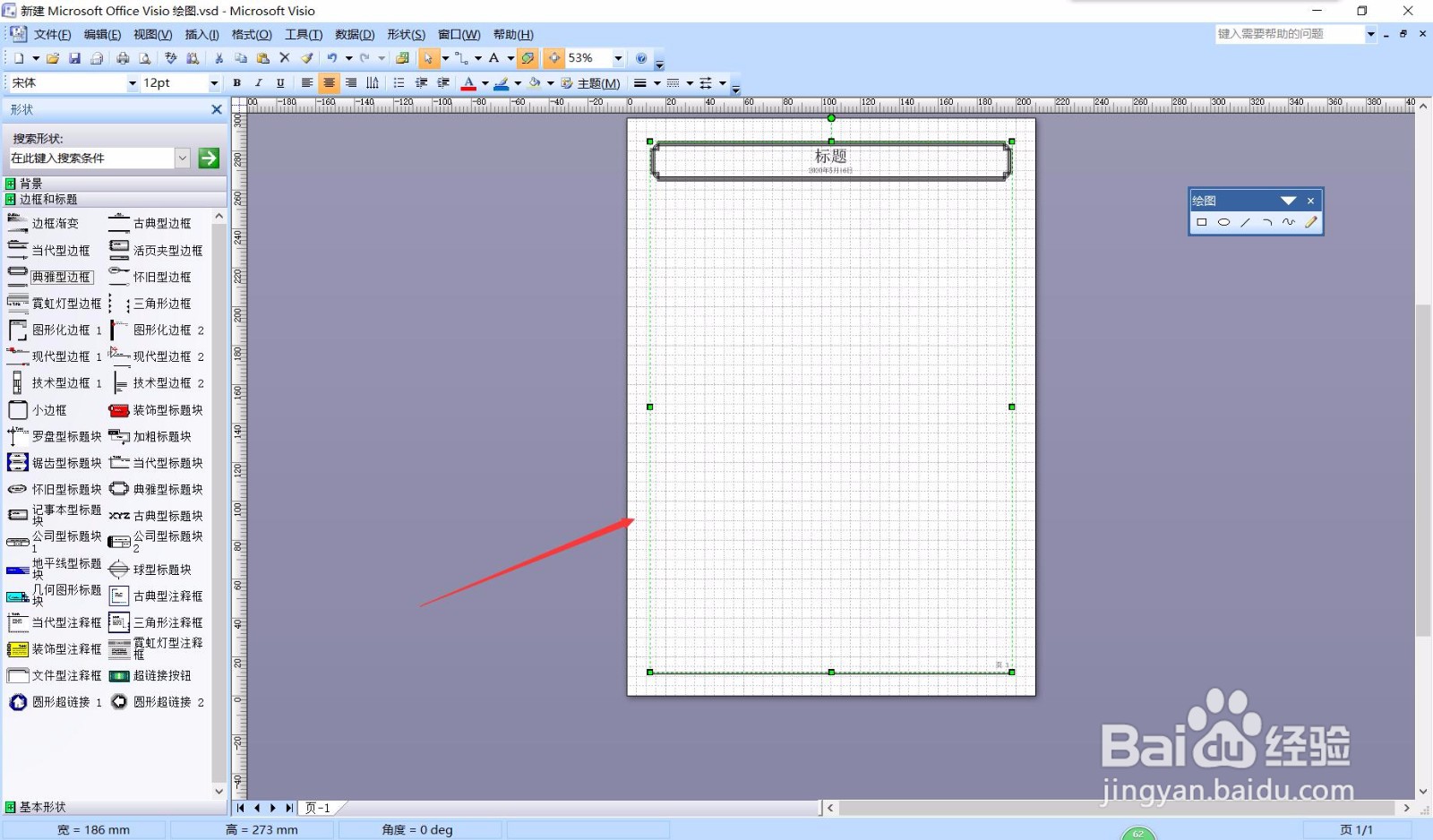Screen dimensions: 1433x840
Task: Toggle Align Right
Action: pyautogui.click(x=351, y=83)
